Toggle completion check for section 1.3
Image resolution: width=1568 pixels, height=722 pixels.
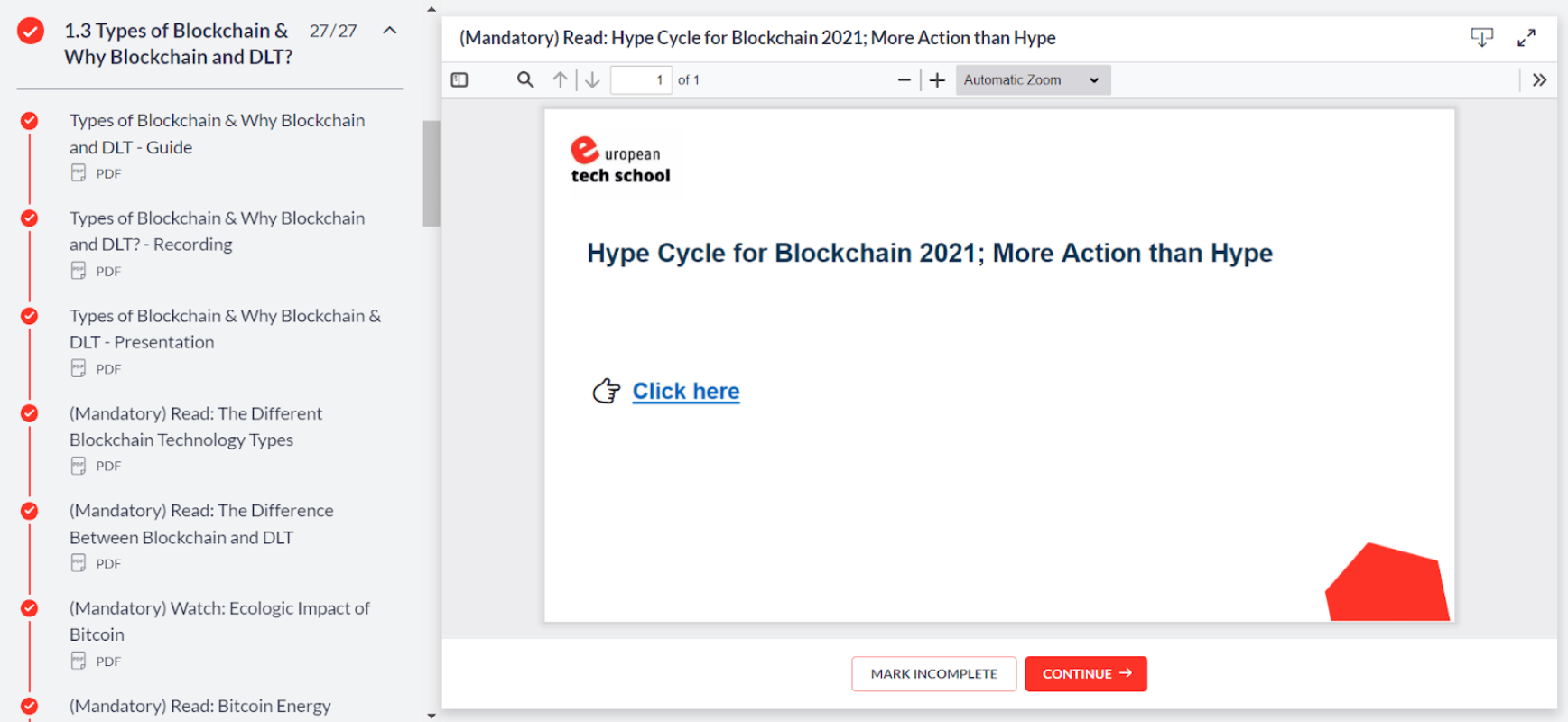[31, 31]
